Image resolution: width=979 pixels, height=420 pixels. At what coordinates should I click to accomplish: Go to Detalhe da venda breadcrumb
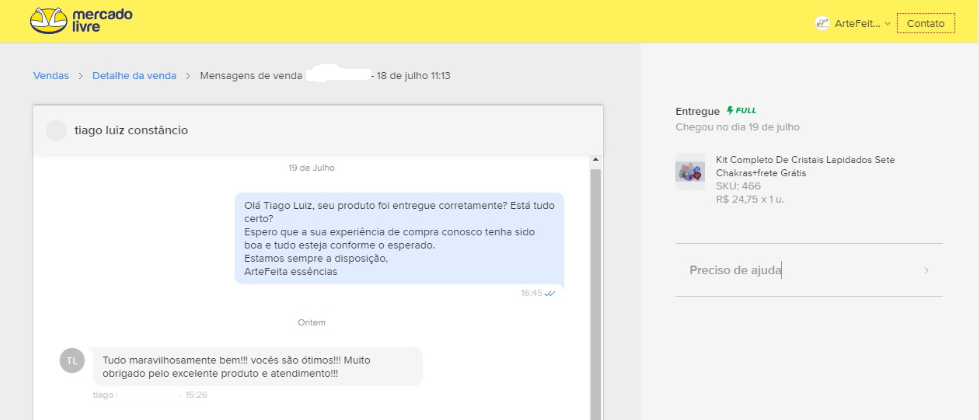tap(134, 76)
